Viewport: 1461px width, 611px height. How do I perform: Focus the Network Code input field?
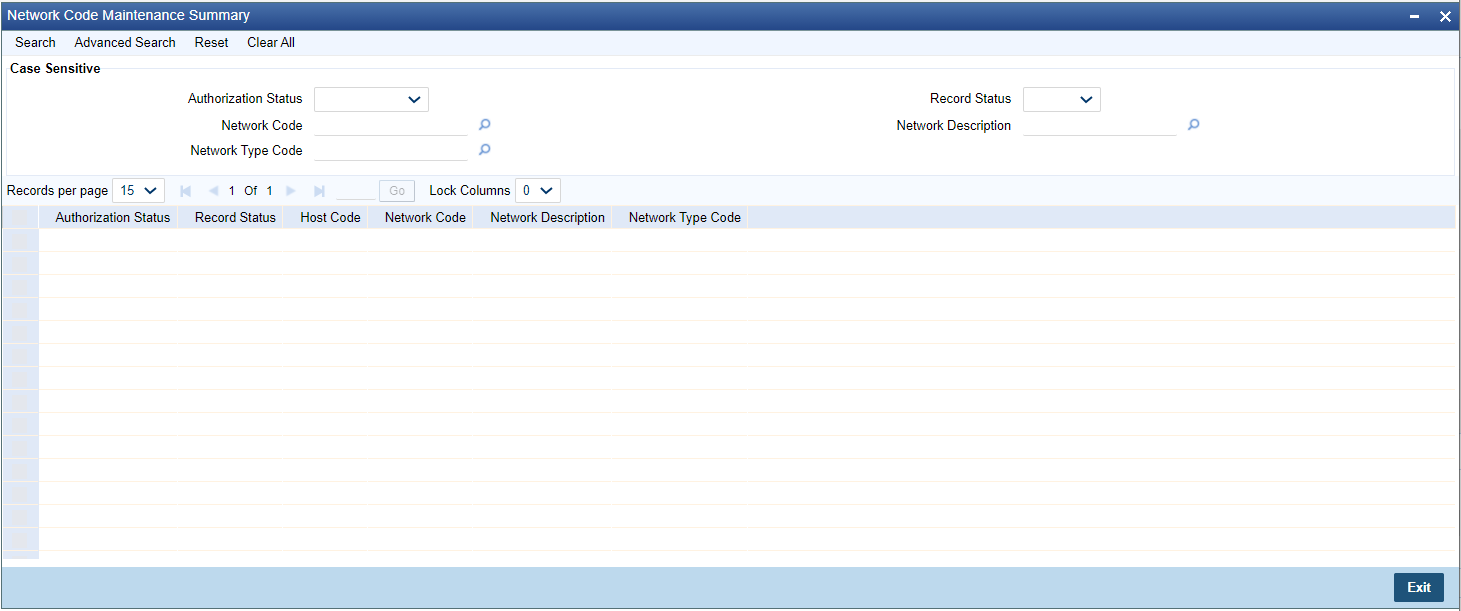[x=391, y=125]
